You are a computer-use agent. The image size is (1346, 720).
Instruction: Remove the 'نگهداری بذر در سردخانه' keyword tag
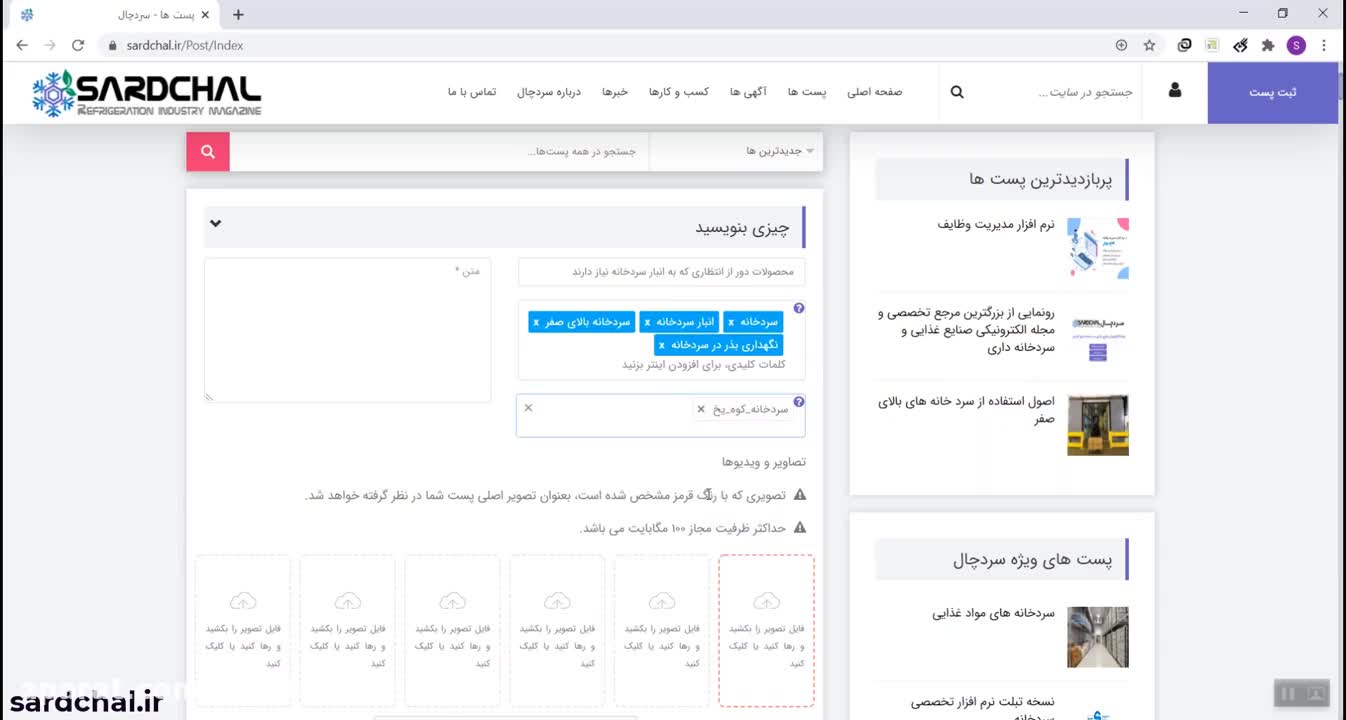[661, 345]
